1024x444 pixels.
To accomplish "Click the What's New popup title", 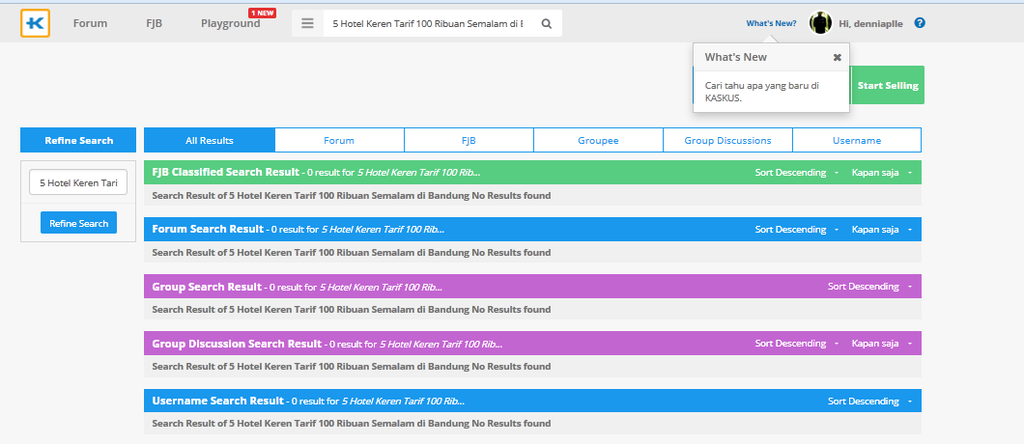I will (x=736, y=57).
